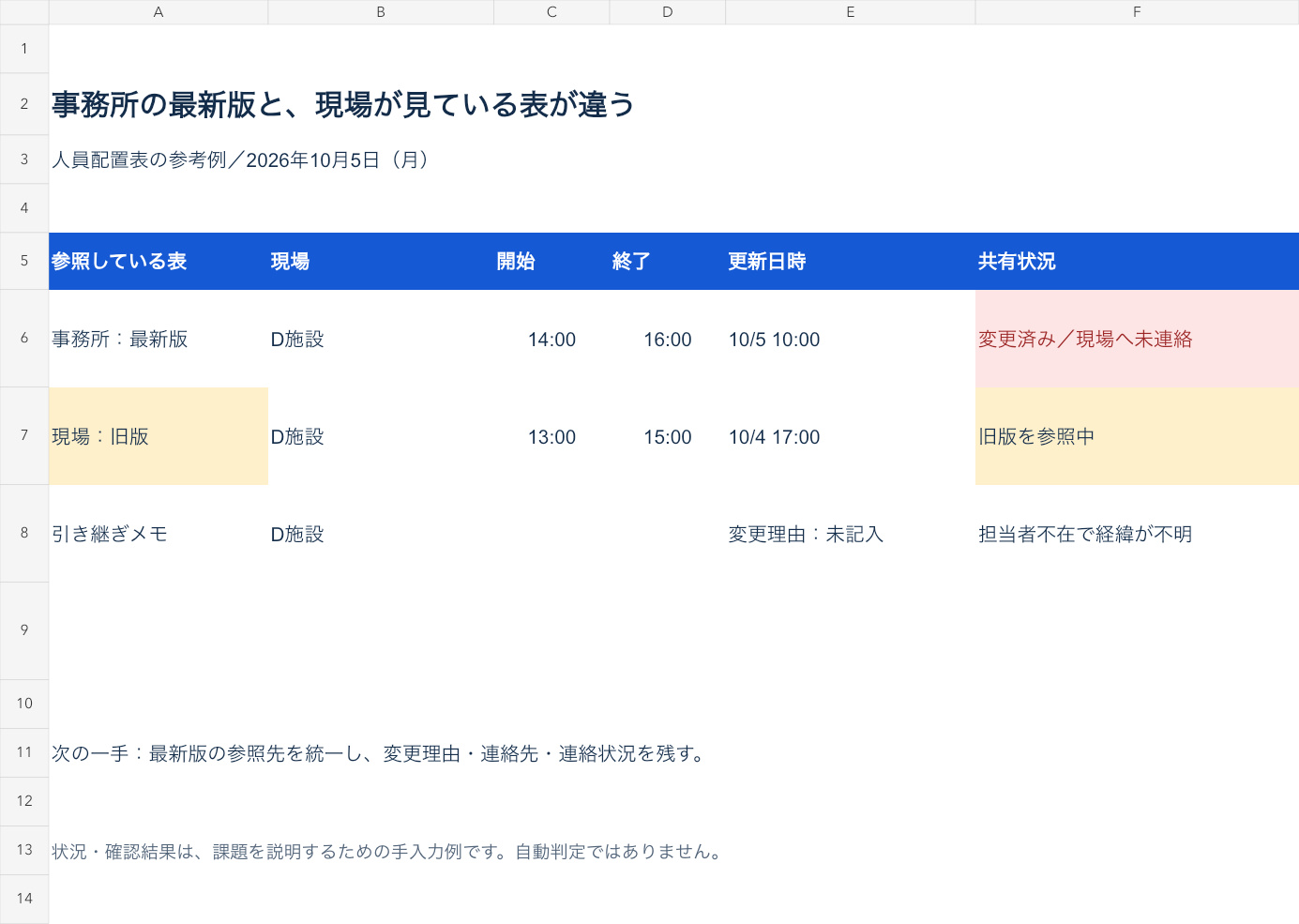The image size is (1299, 924).
Task: Select the 事務所：最新版 cell
Action: pyautogui.click(x=159, y=339)
